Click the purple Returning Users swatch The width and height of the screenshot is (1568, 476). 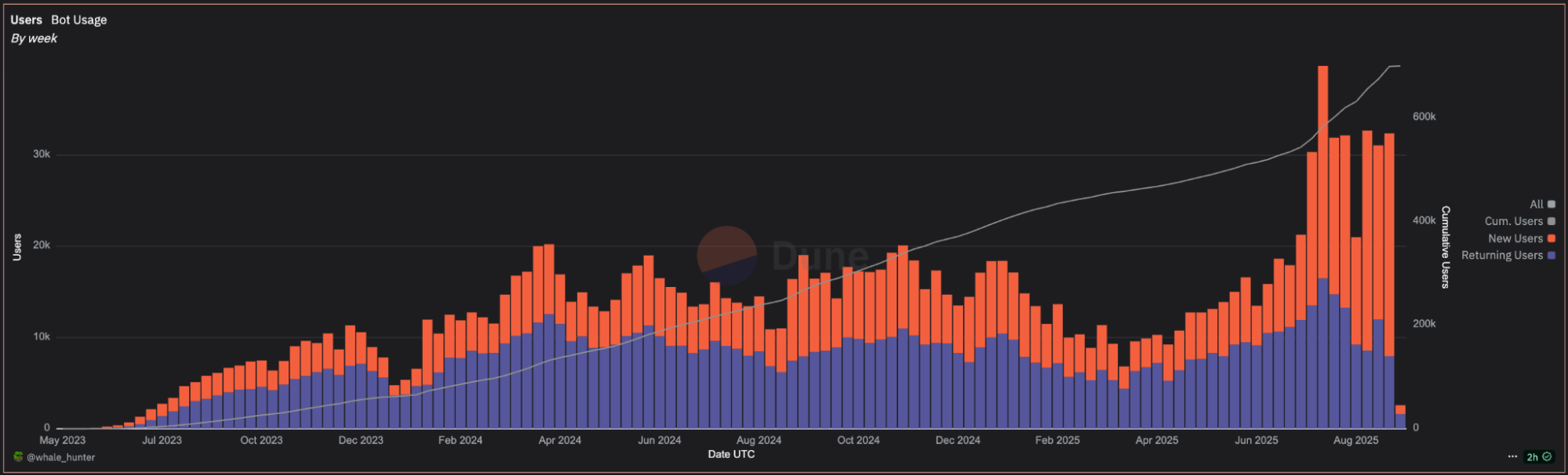[x=1551, y=255]
